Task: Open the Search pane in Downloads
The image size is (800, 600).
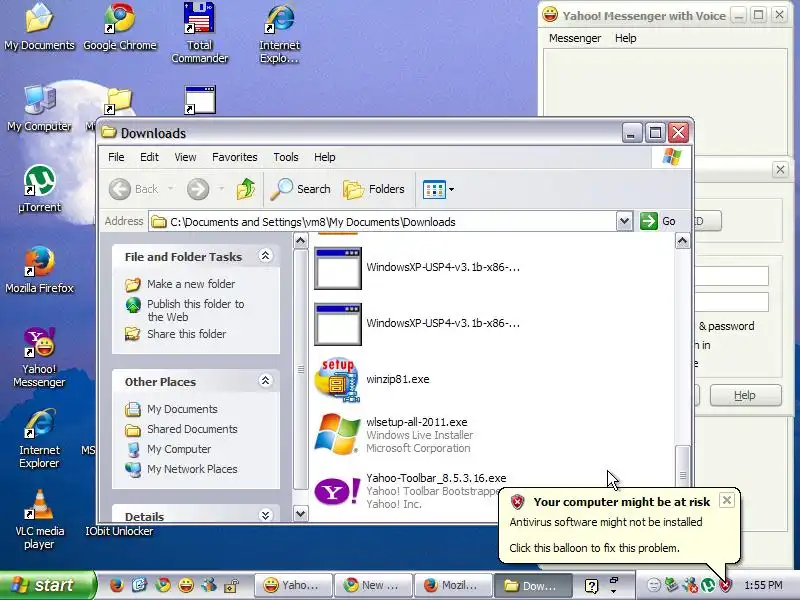Action: [301, 189]
